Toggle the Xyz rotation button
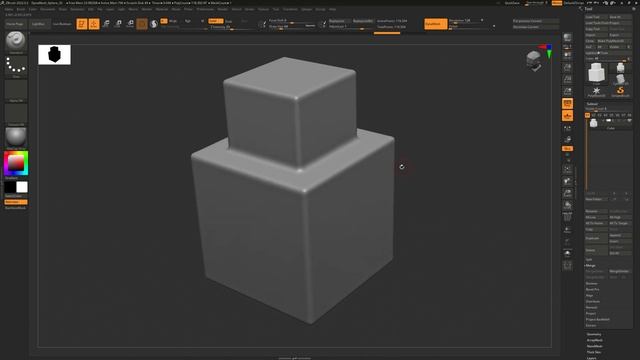The image size is (640, 360). pyautogui.click(x=567, y=149)
